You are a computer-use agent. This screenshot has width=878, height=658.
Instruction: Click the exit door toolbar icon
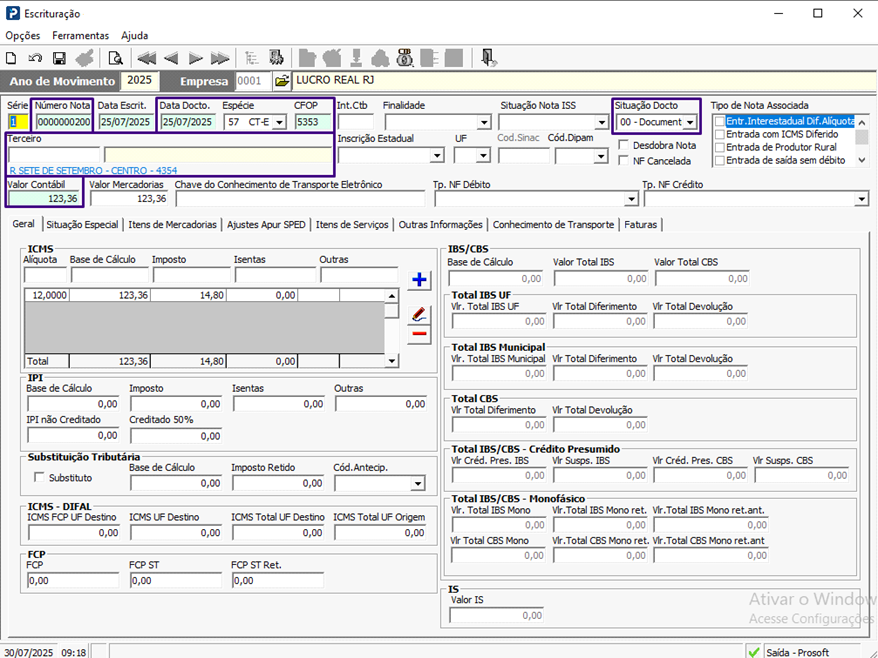pos(487,58)
